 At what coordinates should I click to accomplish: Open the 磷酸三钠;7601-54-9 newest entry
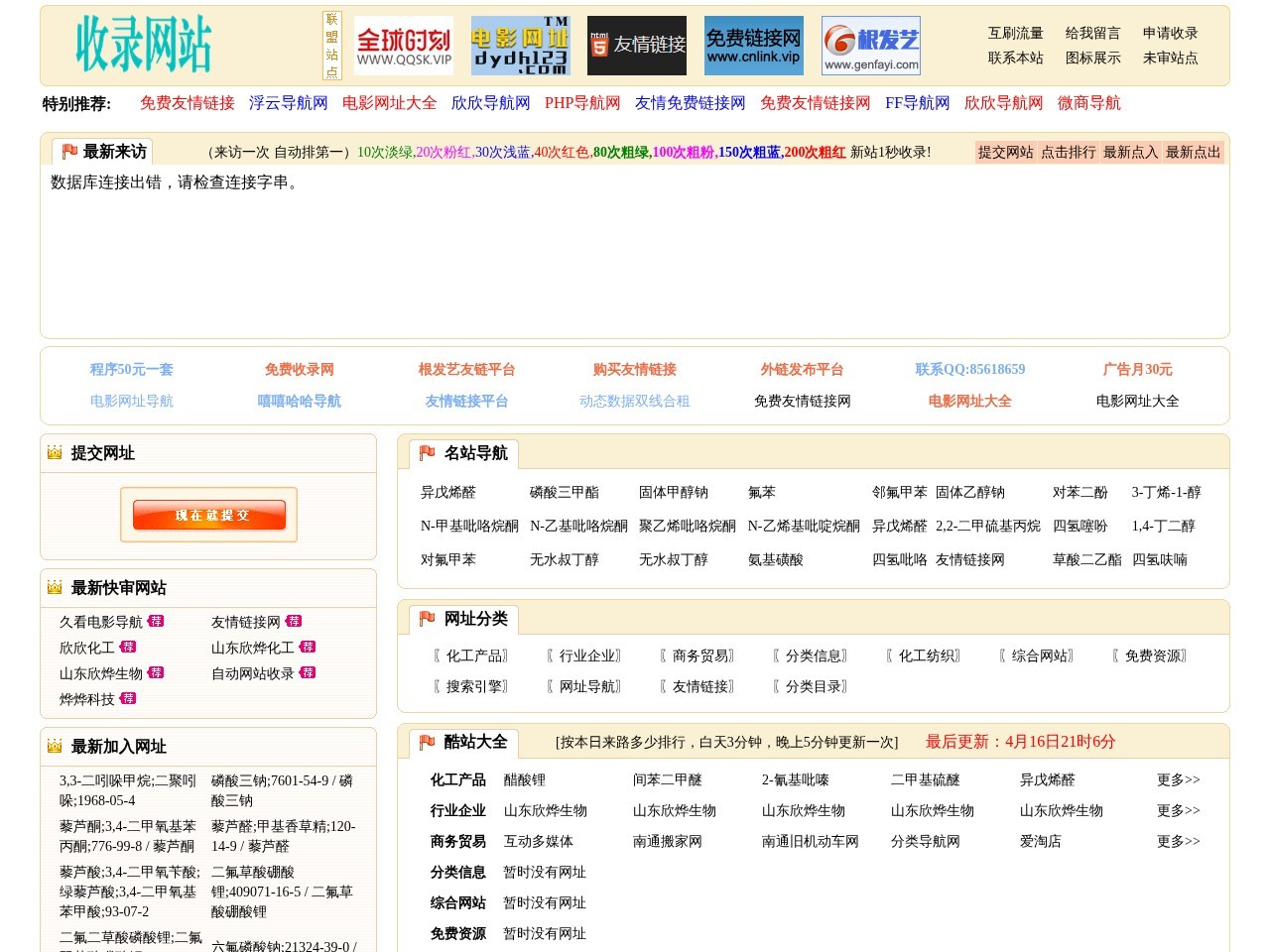283,790
